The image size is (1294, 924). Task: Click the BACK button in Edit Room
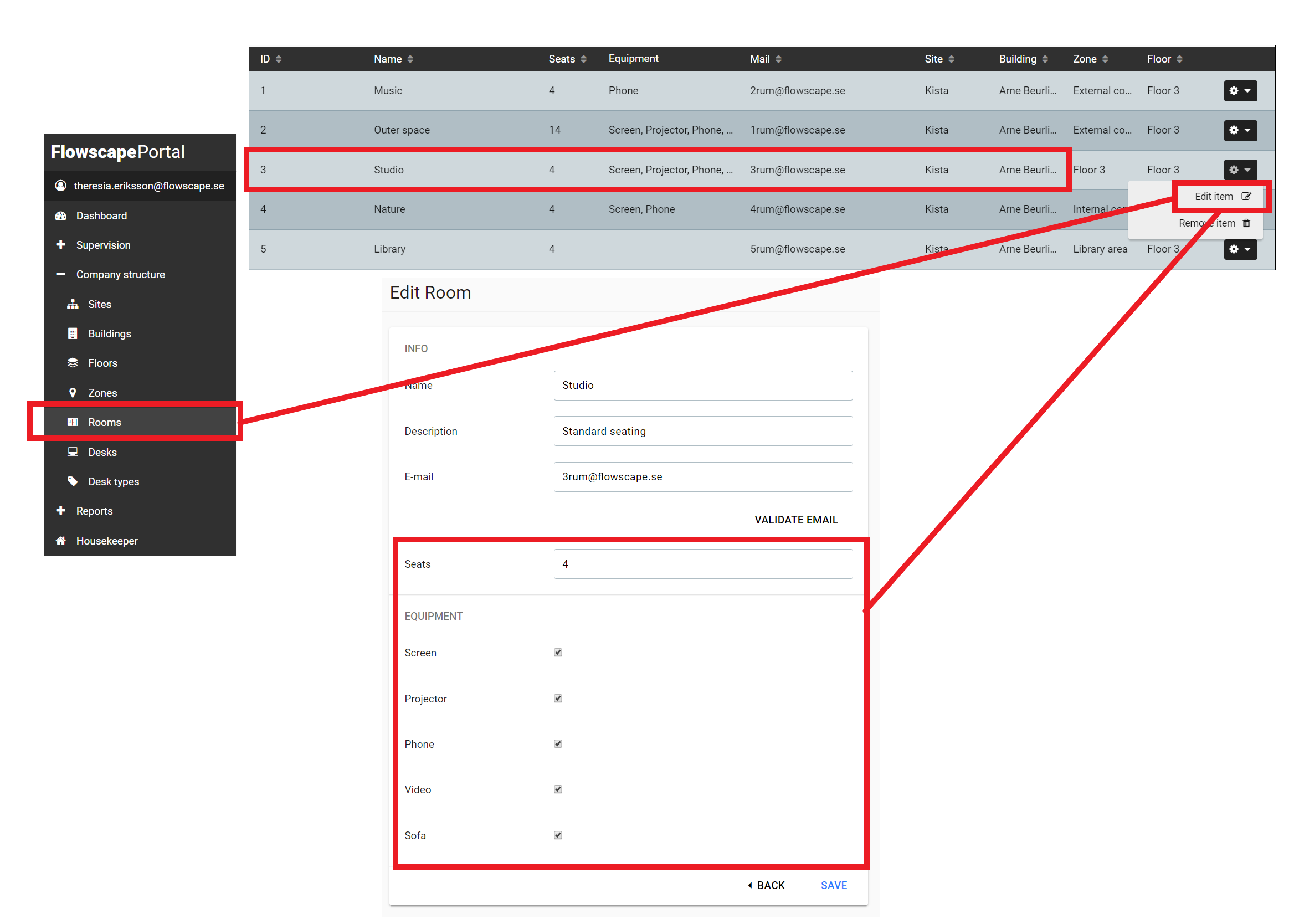click(766, 886)
